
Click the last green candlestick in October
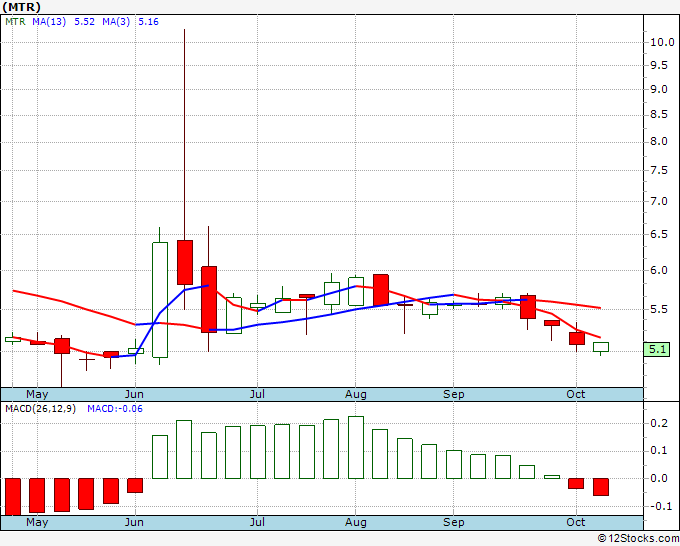(601, 347)
